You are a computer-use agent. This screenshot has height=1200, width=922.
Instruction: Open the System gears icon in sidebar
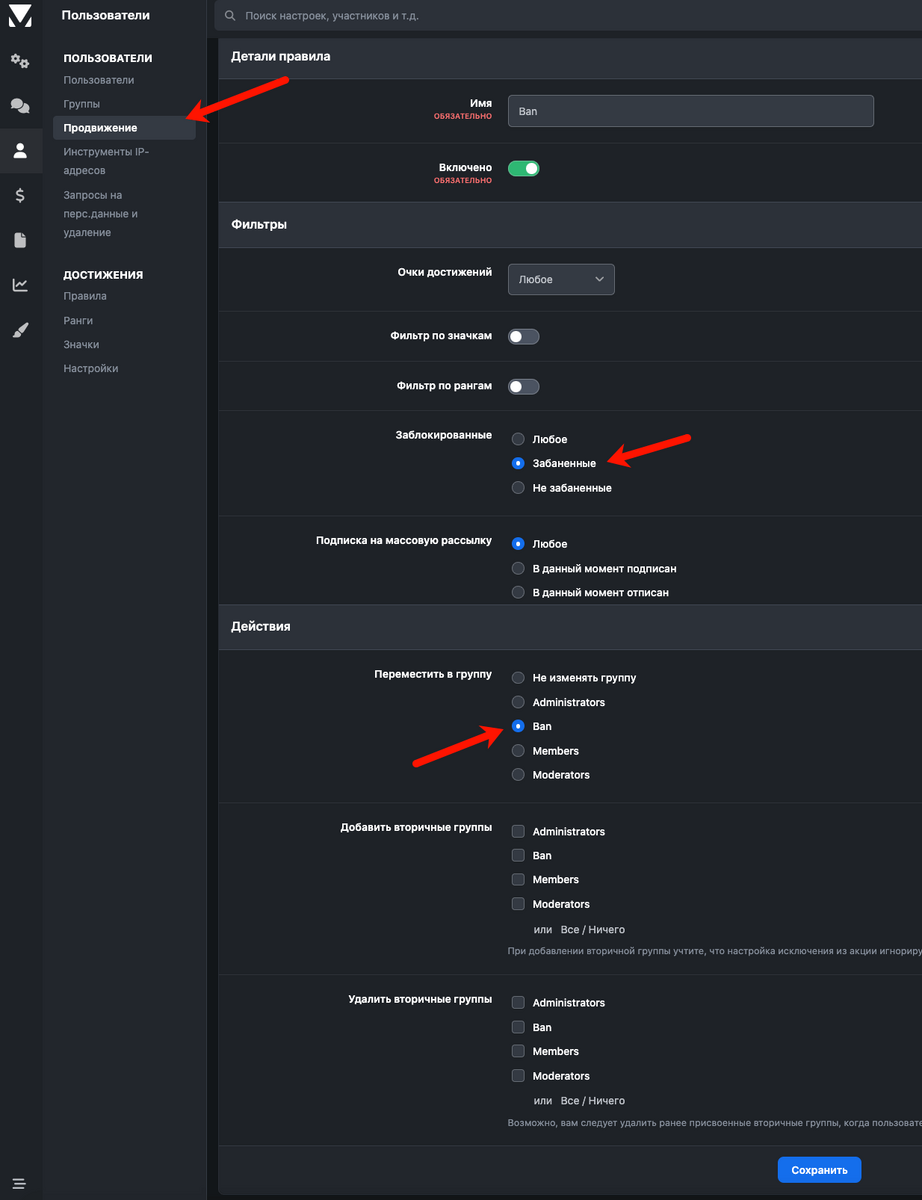pos(20,61)
